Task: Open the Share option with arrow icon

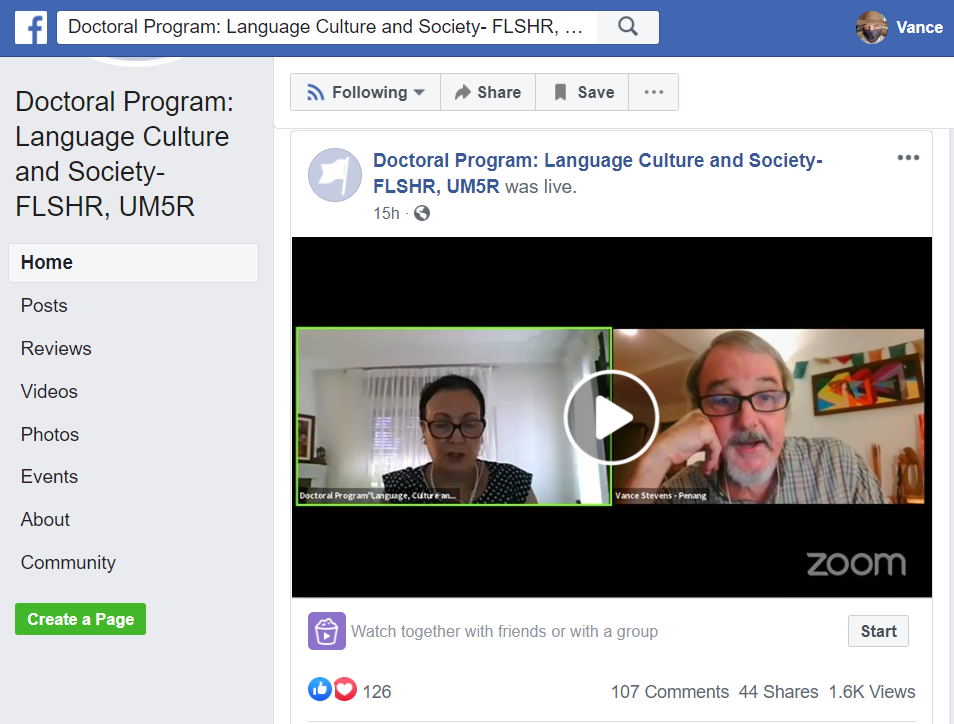Action: click(487, 91)
